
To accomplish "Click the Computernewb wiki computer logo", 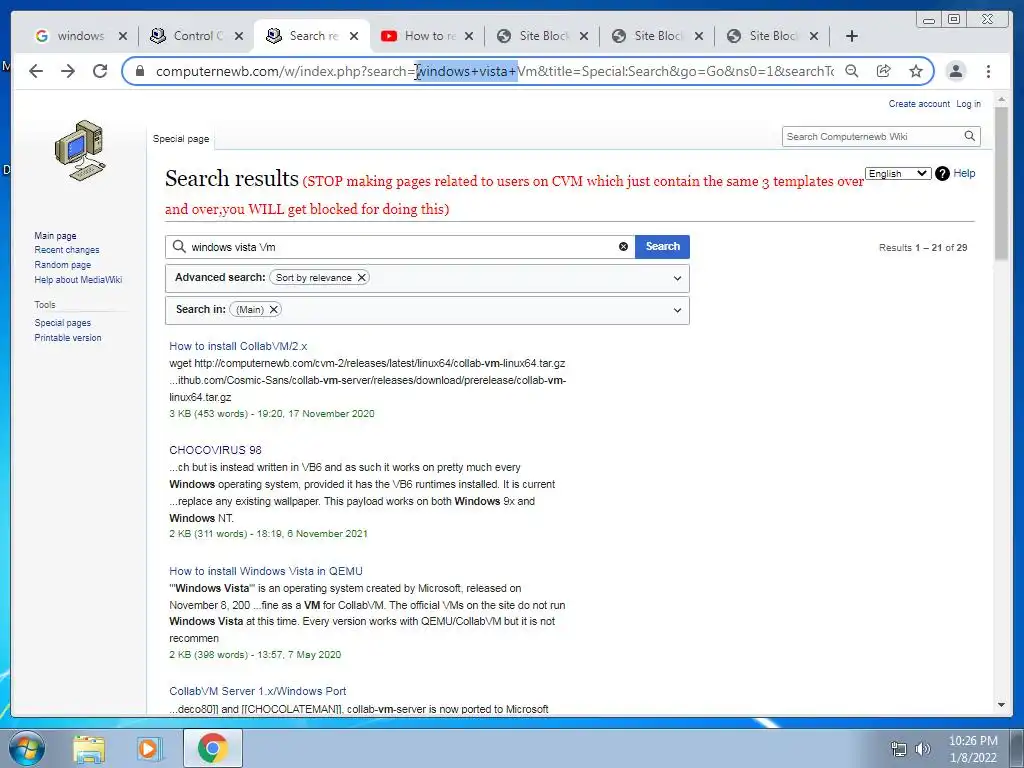I will tap(80, 150).
